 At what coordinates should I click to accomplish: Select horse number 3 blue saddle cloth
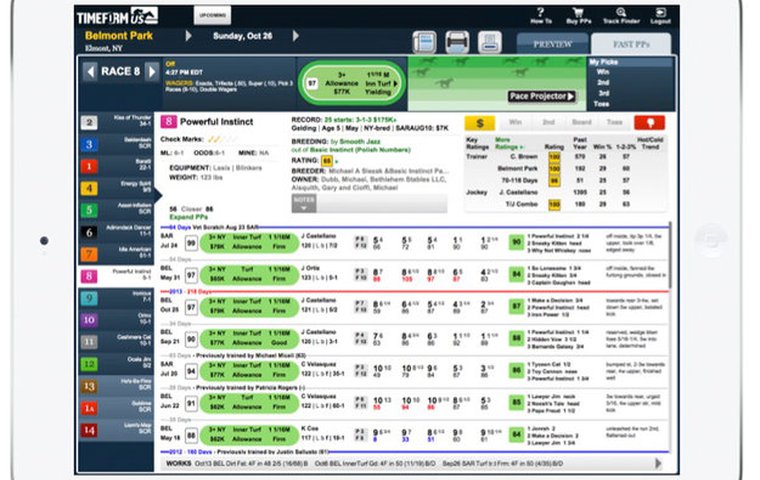(89, 144)
